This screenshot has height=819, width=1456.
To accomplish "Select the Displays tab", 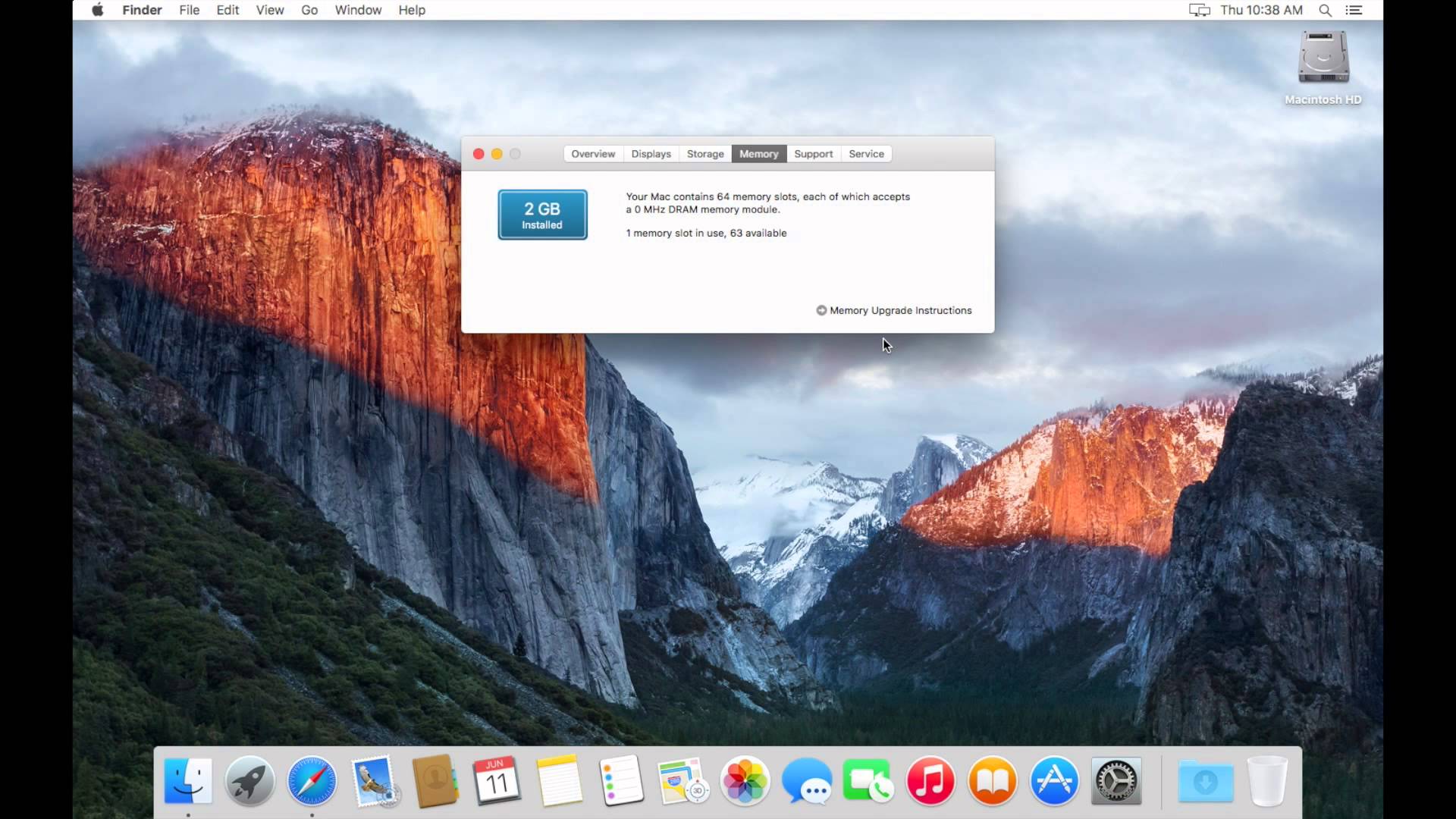I will coord(650,153).
